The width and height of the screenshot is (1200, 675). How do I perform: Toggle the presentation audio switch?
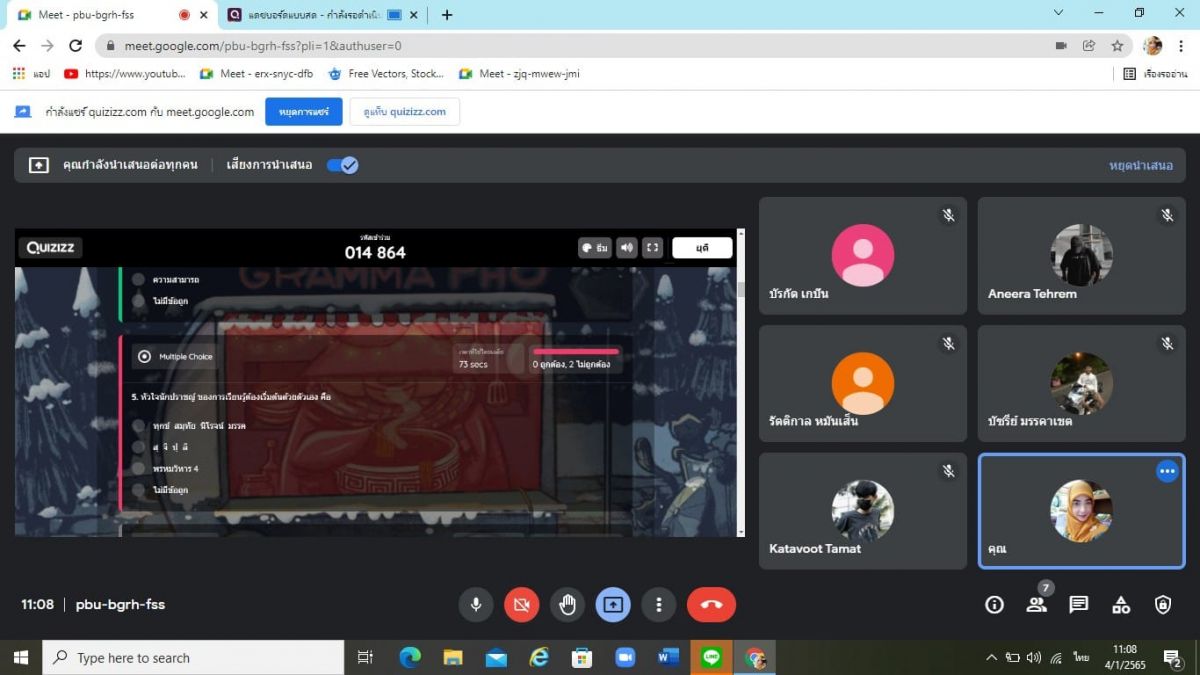pyautogui.click(x=342, y=165)
